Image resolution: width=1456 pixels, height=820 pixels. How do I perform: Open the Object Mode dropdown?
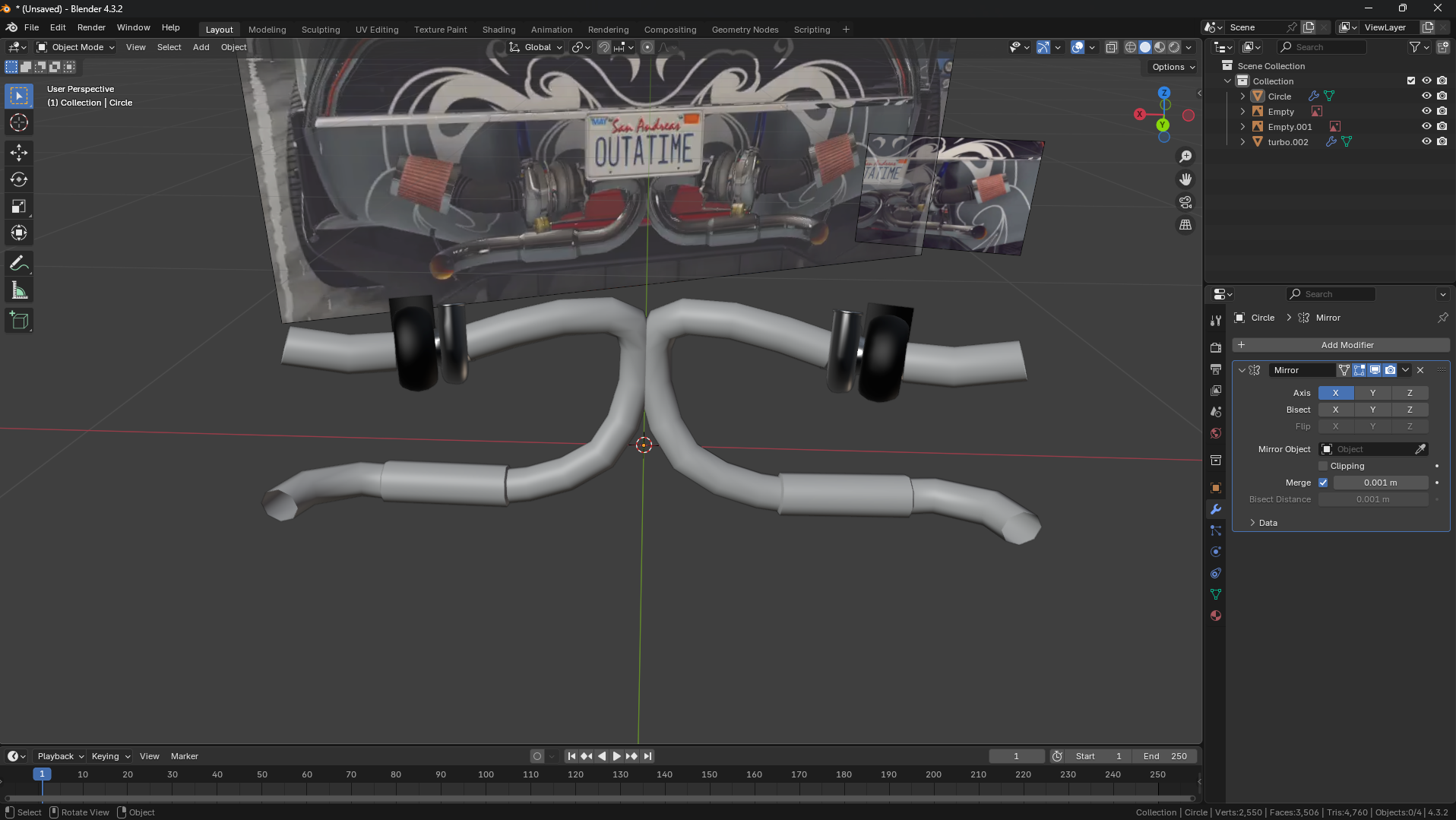click(76, 47)
